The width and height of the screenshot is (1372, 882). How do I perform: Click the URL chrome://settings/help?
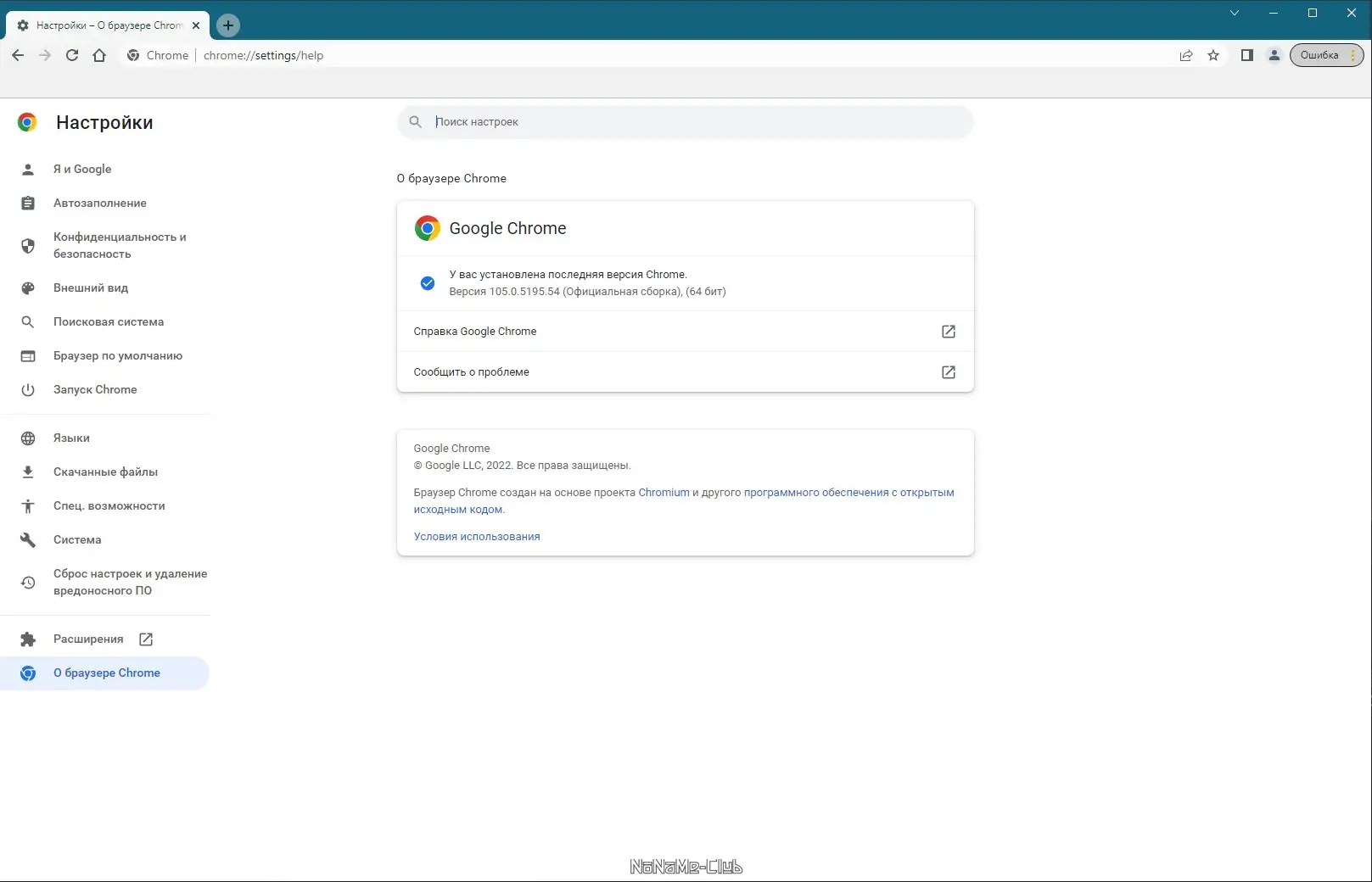pyautogui.click(x=263, y=55)
